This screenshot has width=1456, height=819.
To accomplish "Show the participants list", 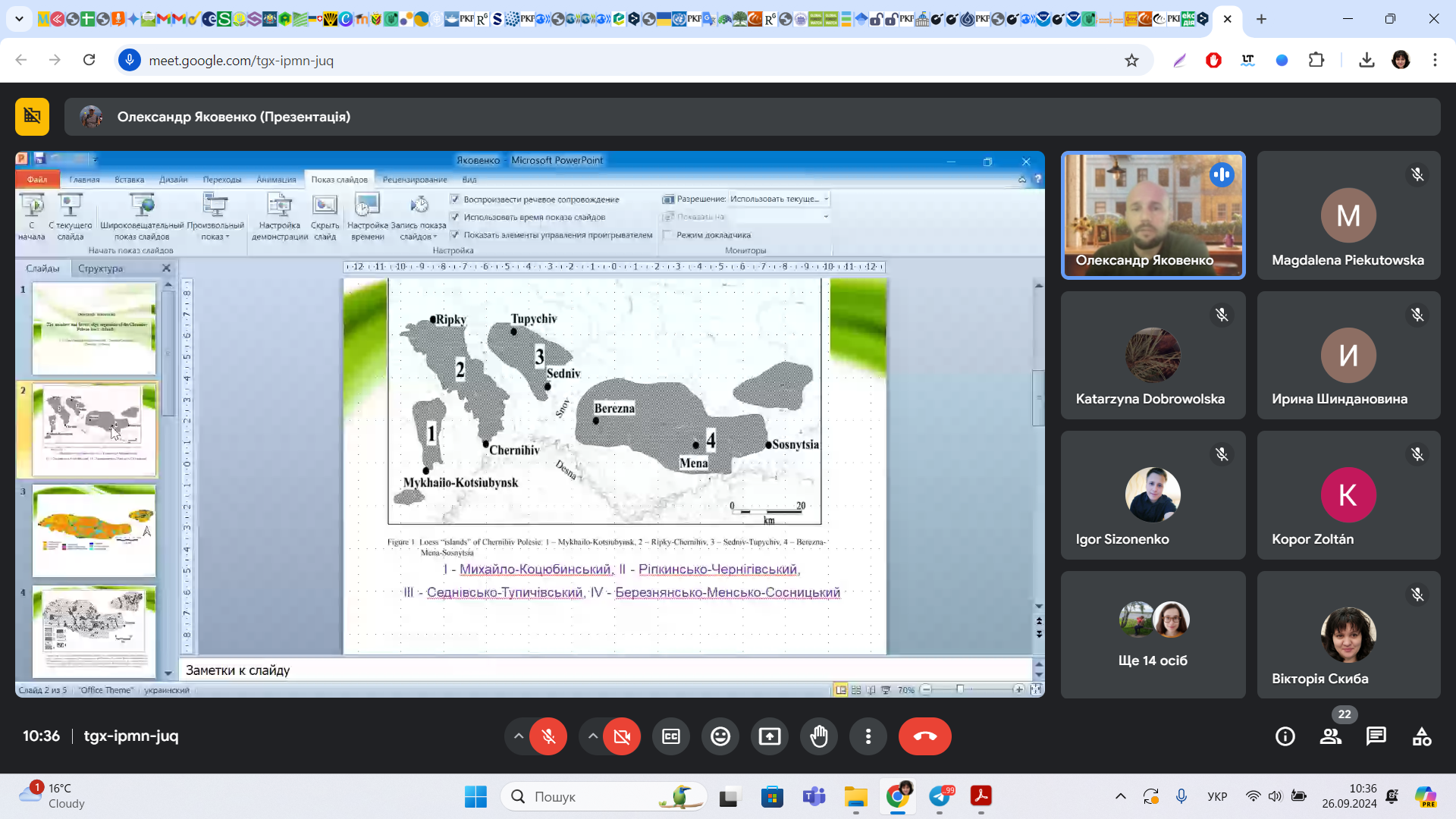I will coord(1330,736).
